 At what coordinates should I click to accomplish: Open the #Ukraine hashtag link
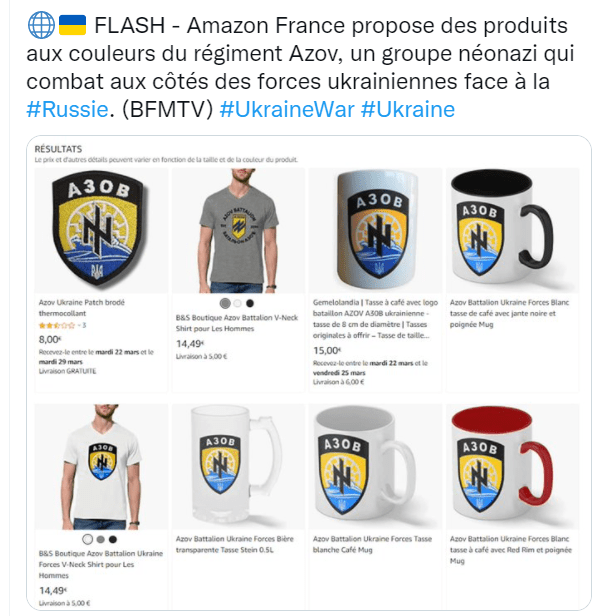[x=408, y=109]
